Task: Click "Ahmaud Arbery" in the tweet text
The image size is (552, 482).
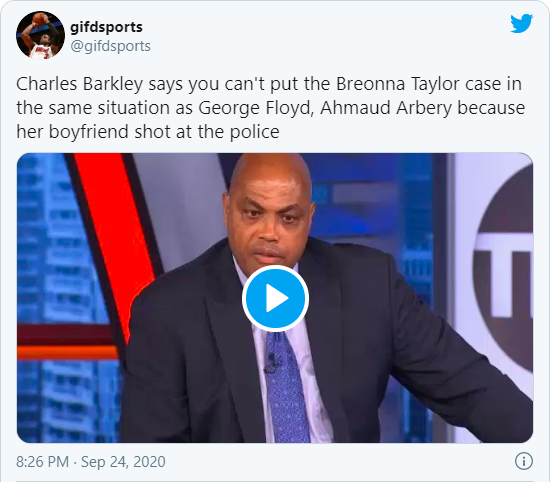Action: tap(386, 108)
